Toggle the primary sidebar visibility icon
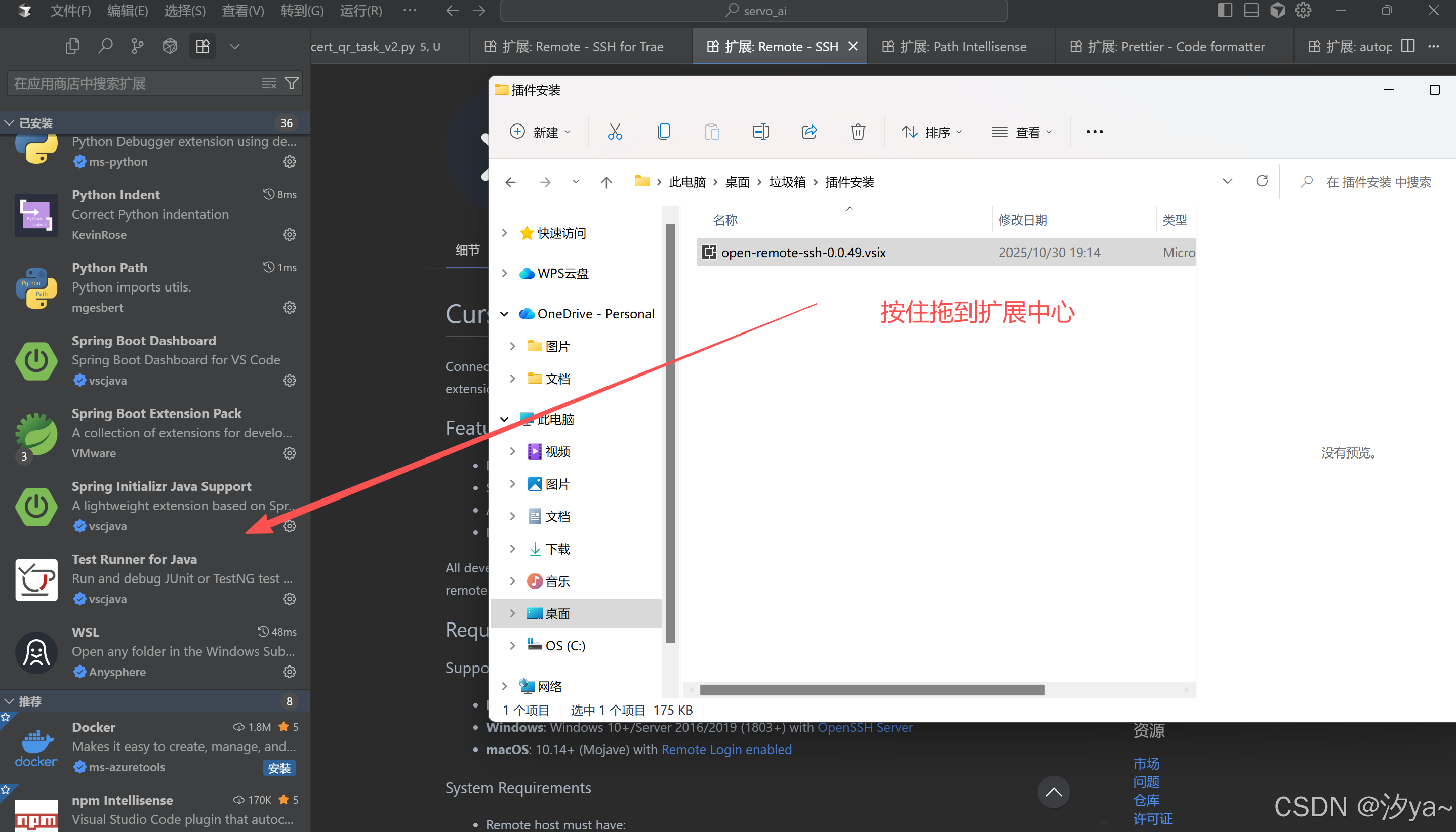This screenshot has width=1456, height=832. coord(1224,10)
